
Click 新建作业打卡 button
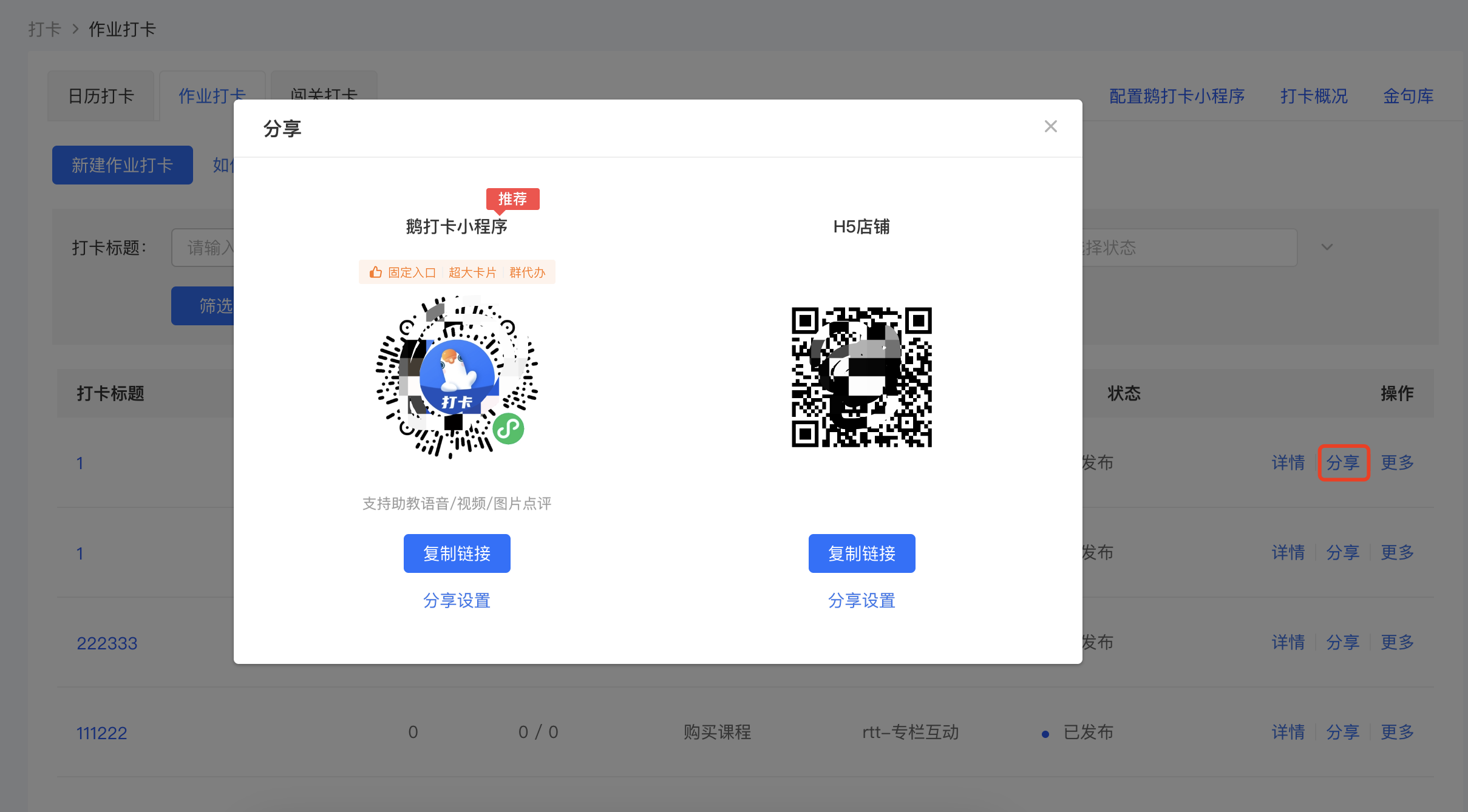coord(123,165)
